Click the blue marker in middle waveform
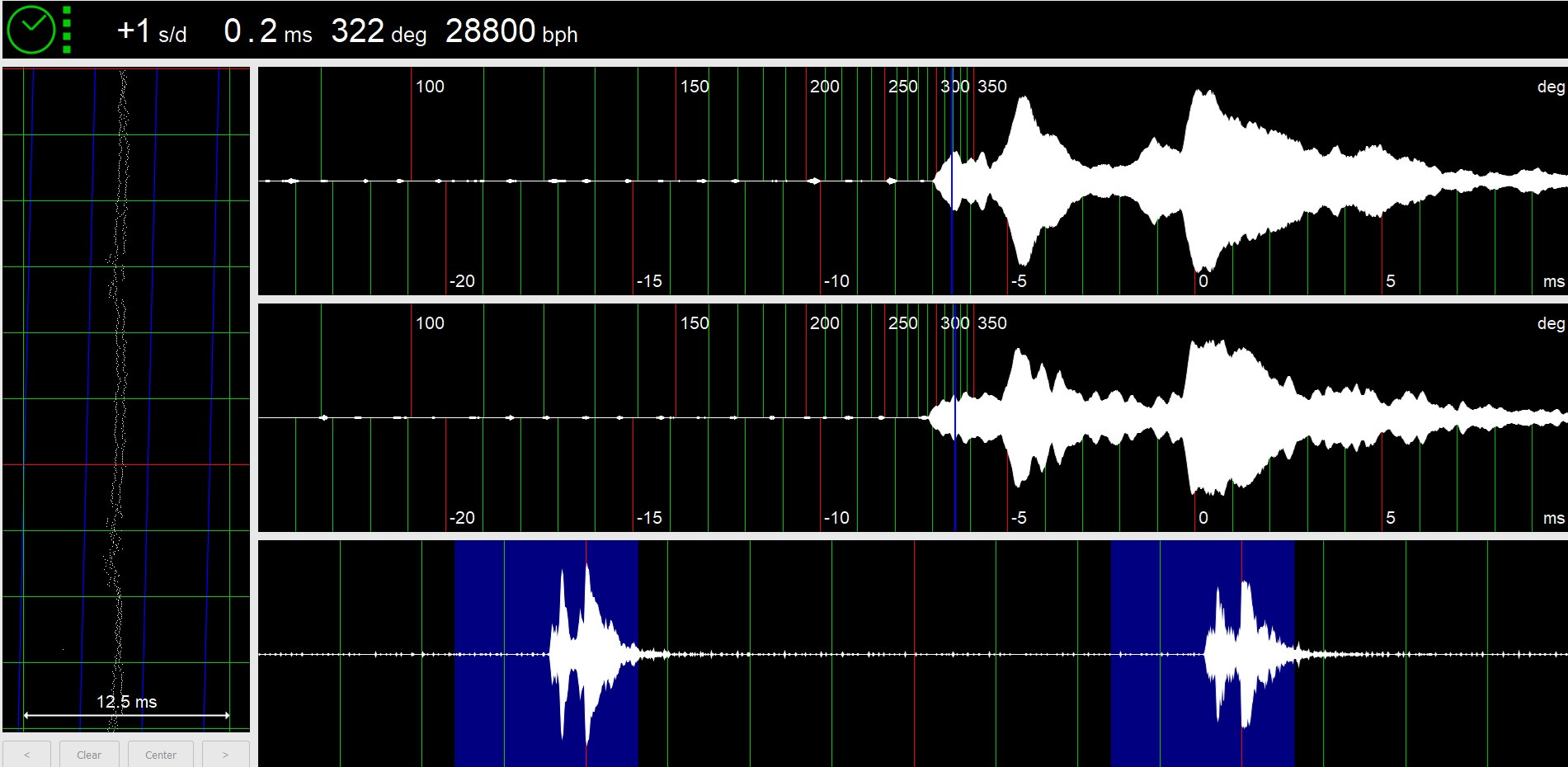The image size is (1568, 767). click(x=955, y=417)
